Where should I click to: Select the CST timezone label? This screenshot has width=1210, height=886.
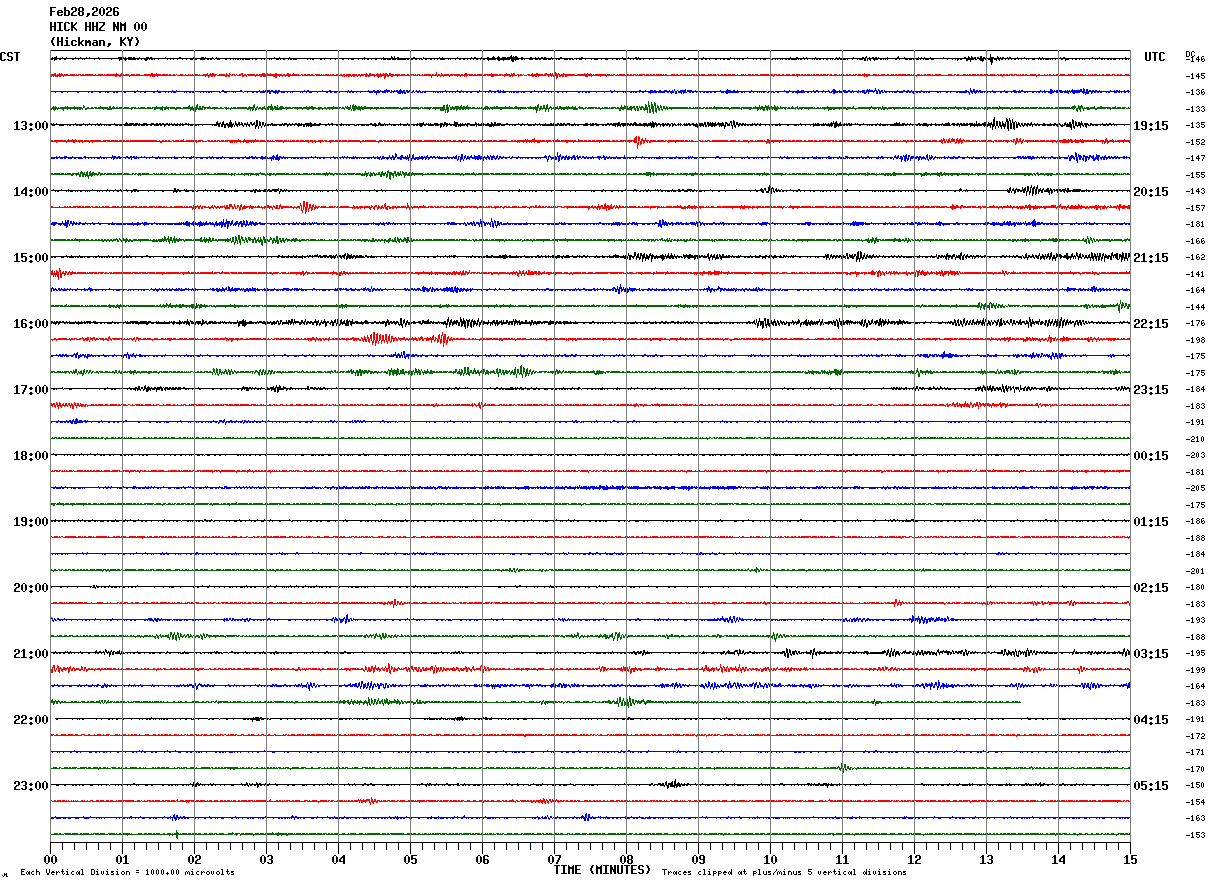pos(10,57)
